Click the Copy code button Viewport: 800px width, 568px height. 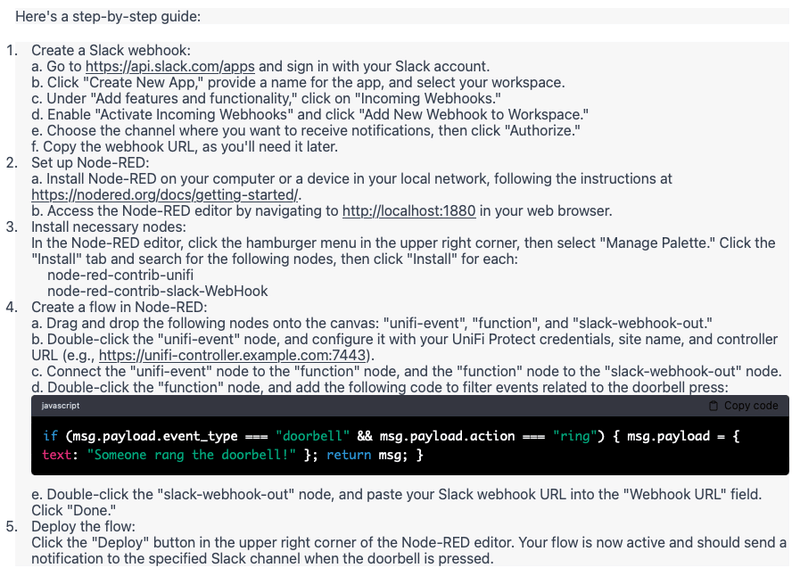pos(743,406)
